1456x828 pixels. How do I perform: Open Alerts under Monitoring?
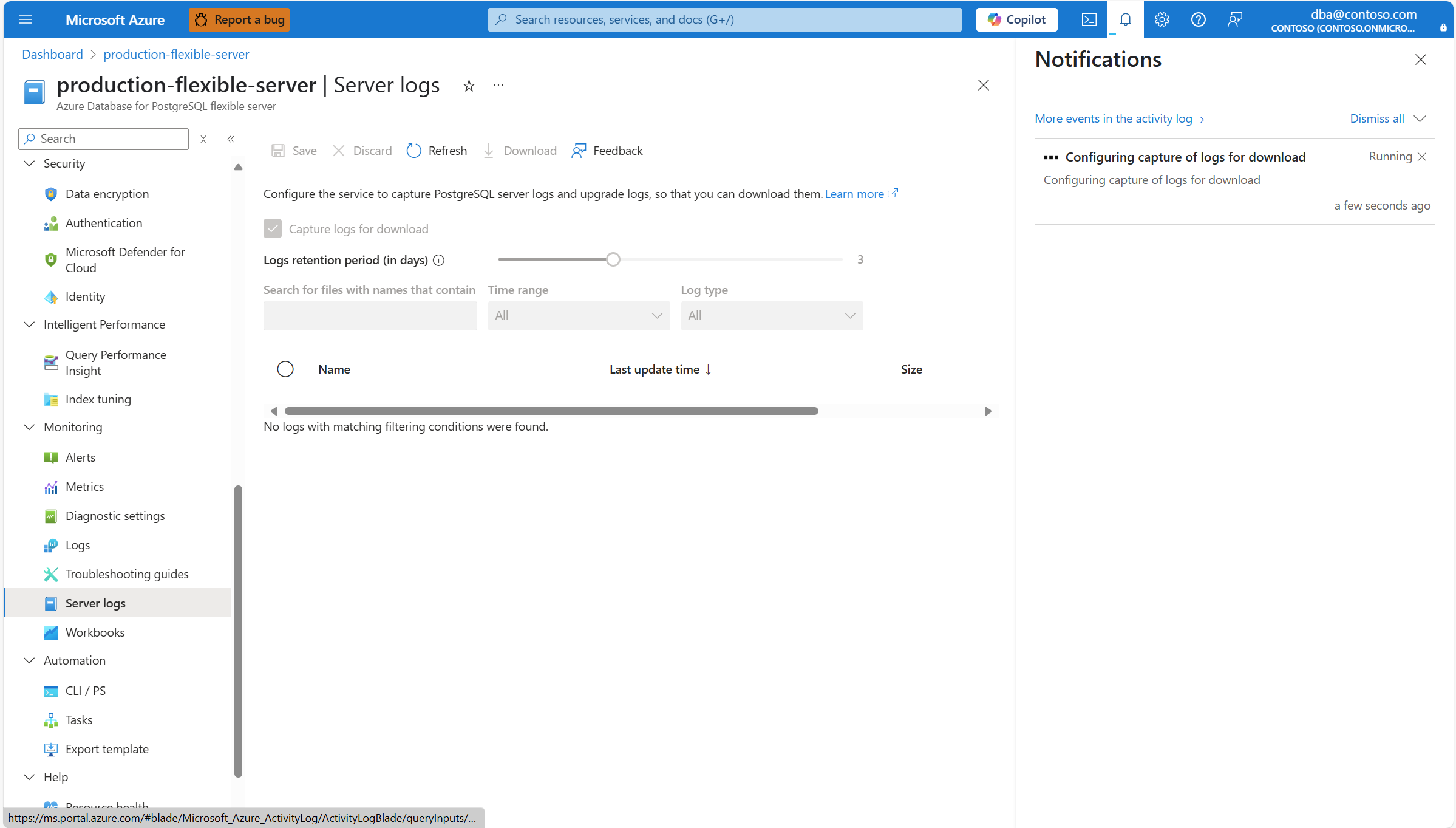(x=80, y=457)
